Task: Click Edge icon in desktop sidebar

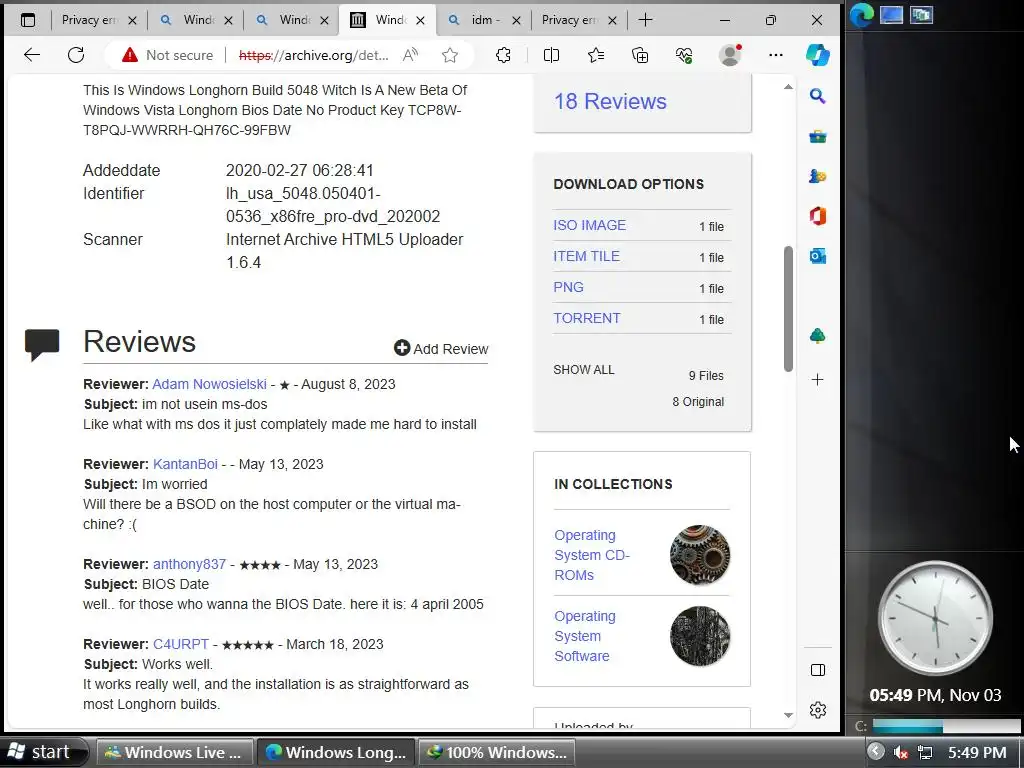Action: coord(861,16)
